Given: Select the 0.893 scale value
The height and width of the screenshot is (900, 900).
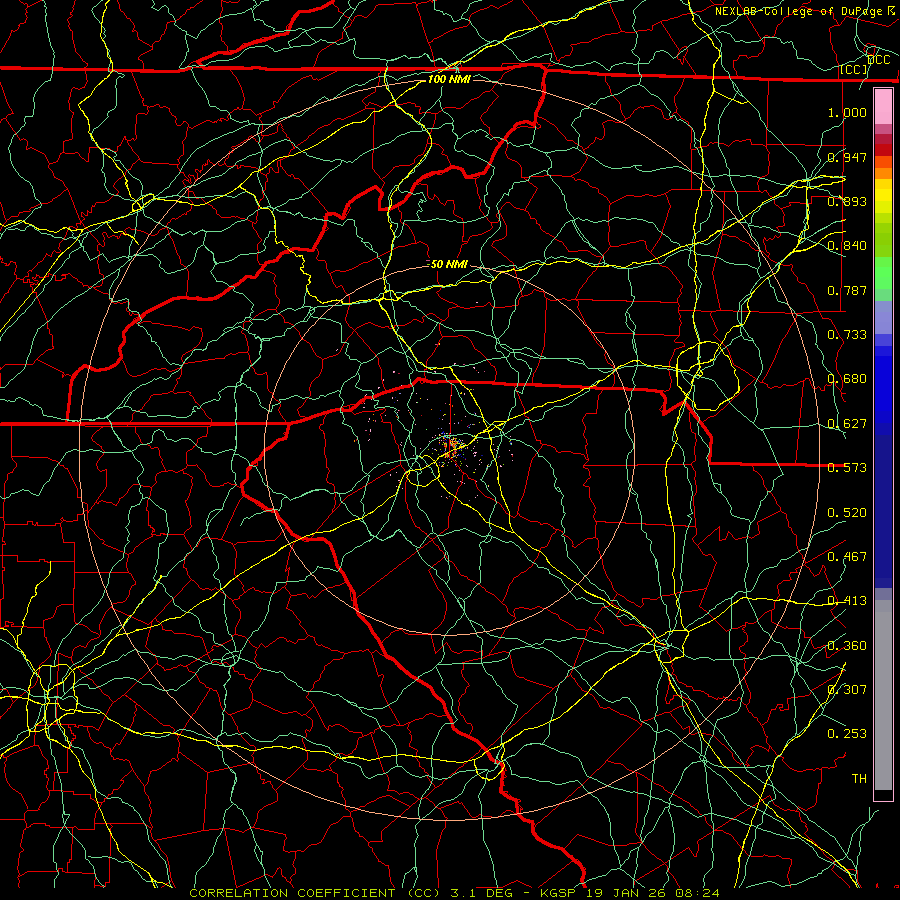Looking at the screenshot, I should coord(847,201).
